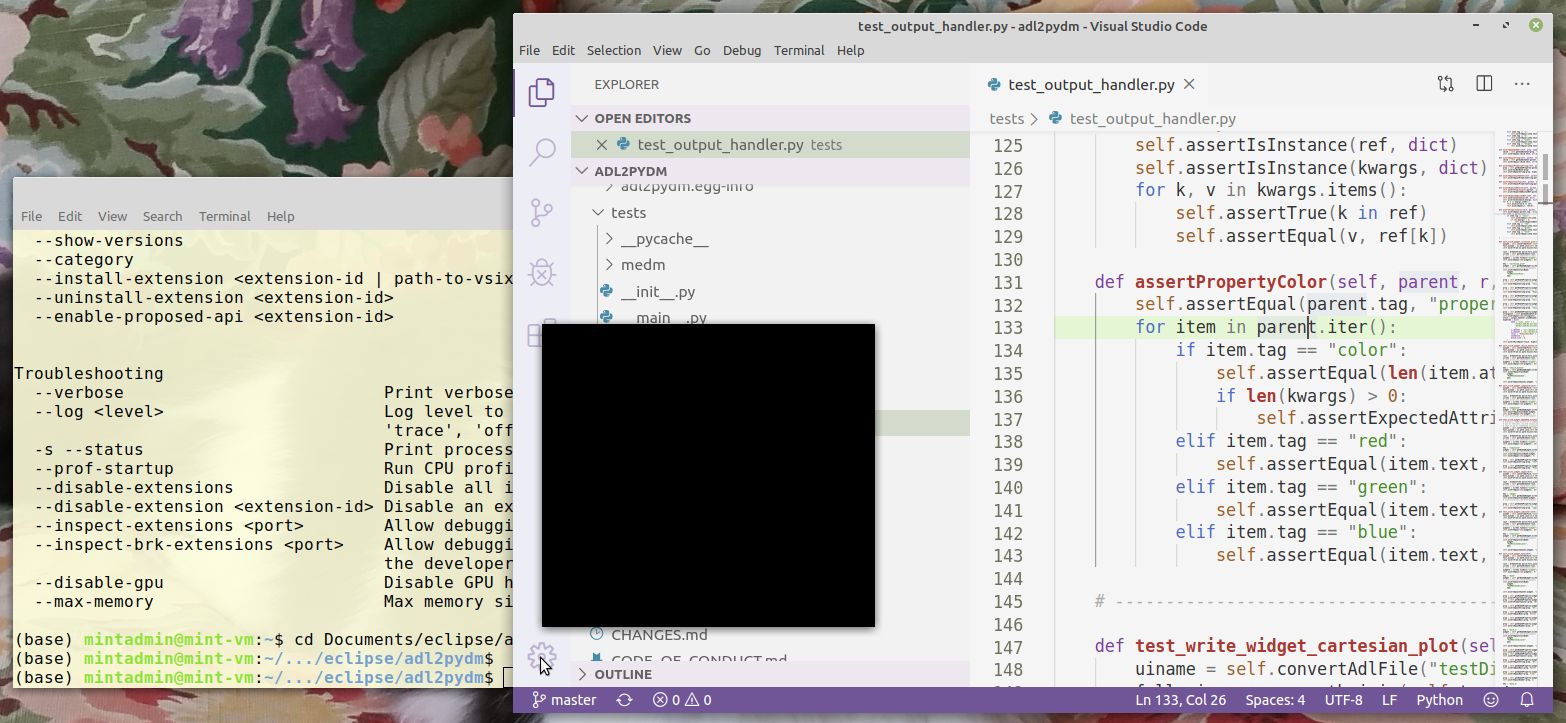Click the Ln 133, Col 26 cursor position

(x=1181, y=700)
